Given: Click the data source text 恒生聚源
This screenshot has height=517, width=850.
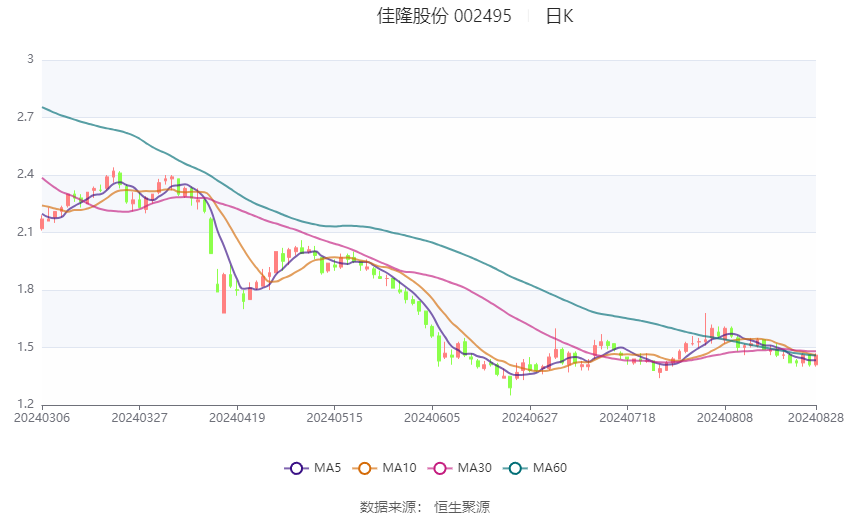Looking at the screenshot, I should 462,507.
